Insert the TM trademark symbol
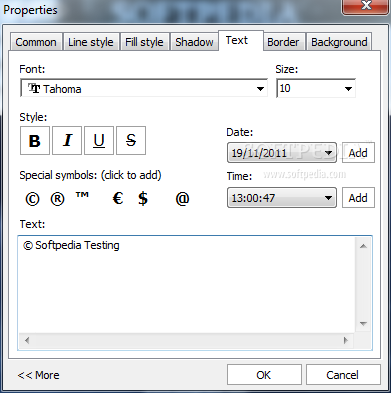This screenshot has width=391, height=393. (x=82, y=196)
